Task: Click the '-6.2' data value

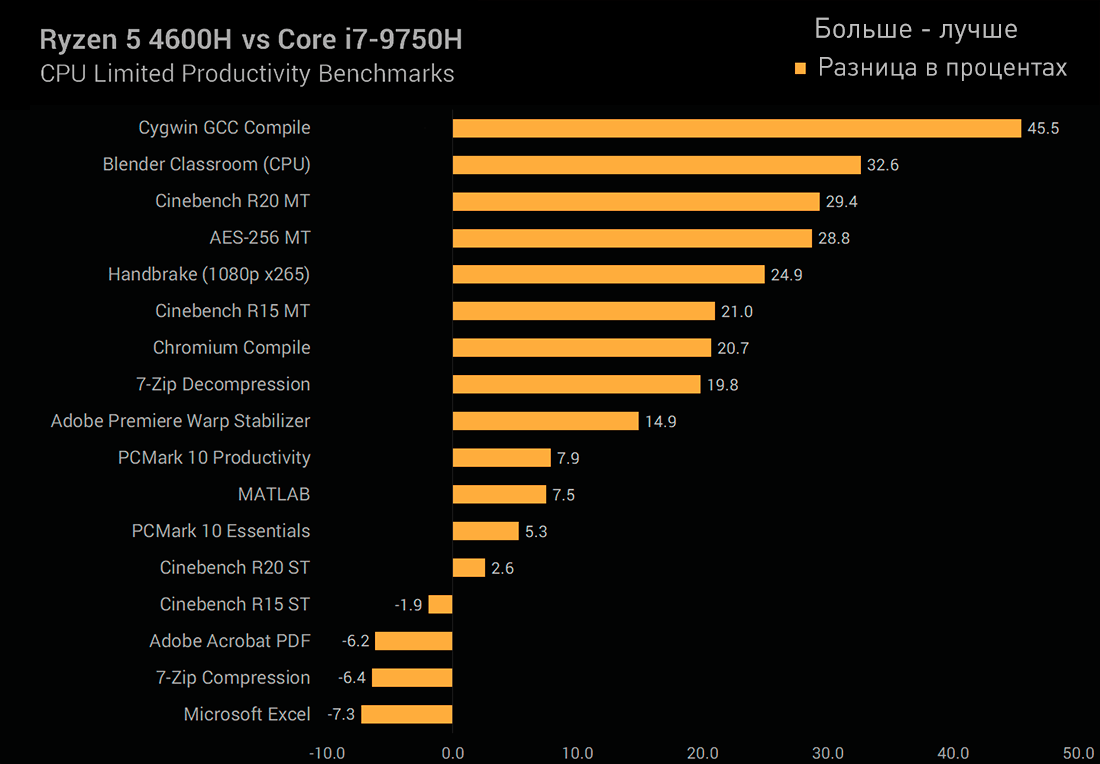Action: click(x=356, y=641)
